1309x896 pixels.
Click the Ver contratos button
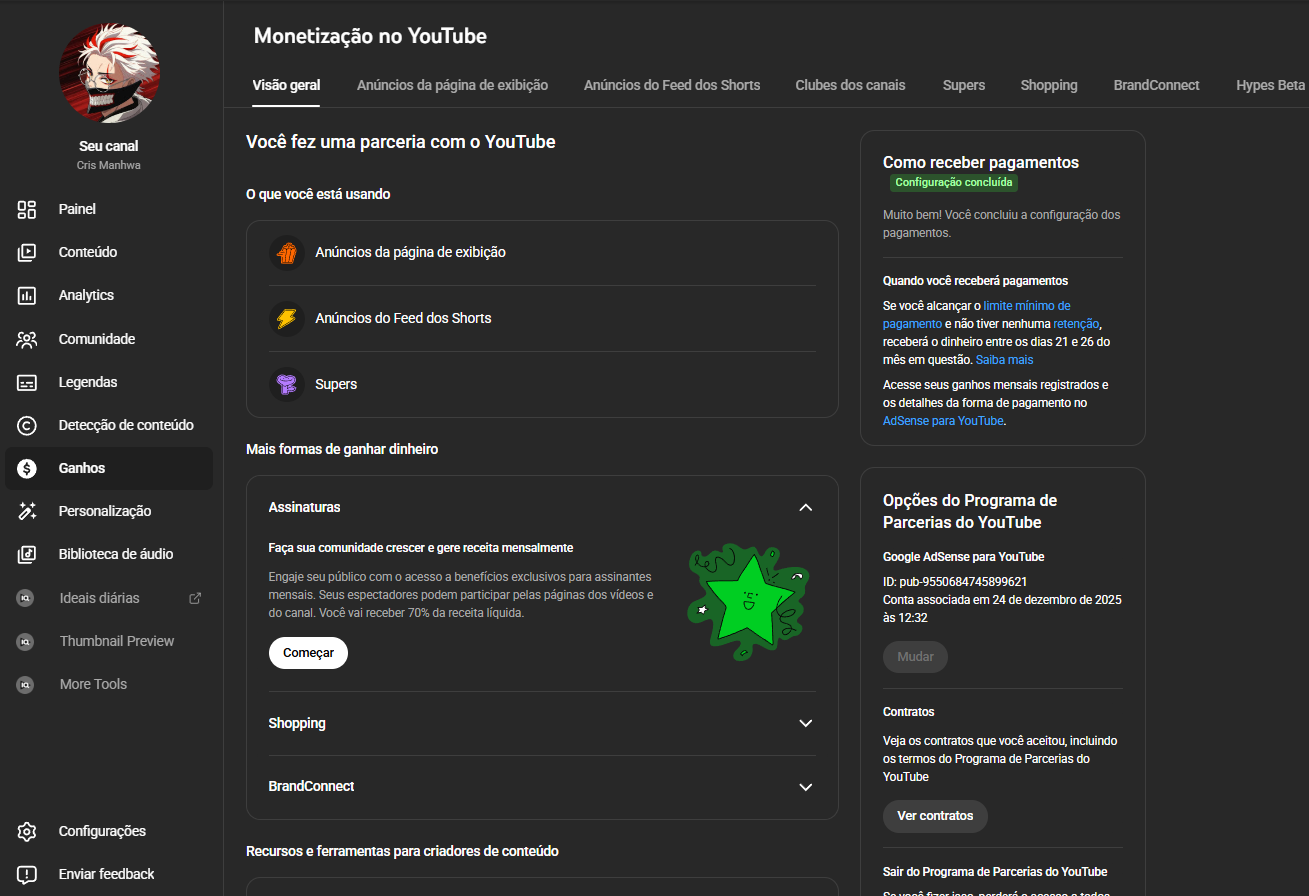pyautogui.click(x=935, y=816)
